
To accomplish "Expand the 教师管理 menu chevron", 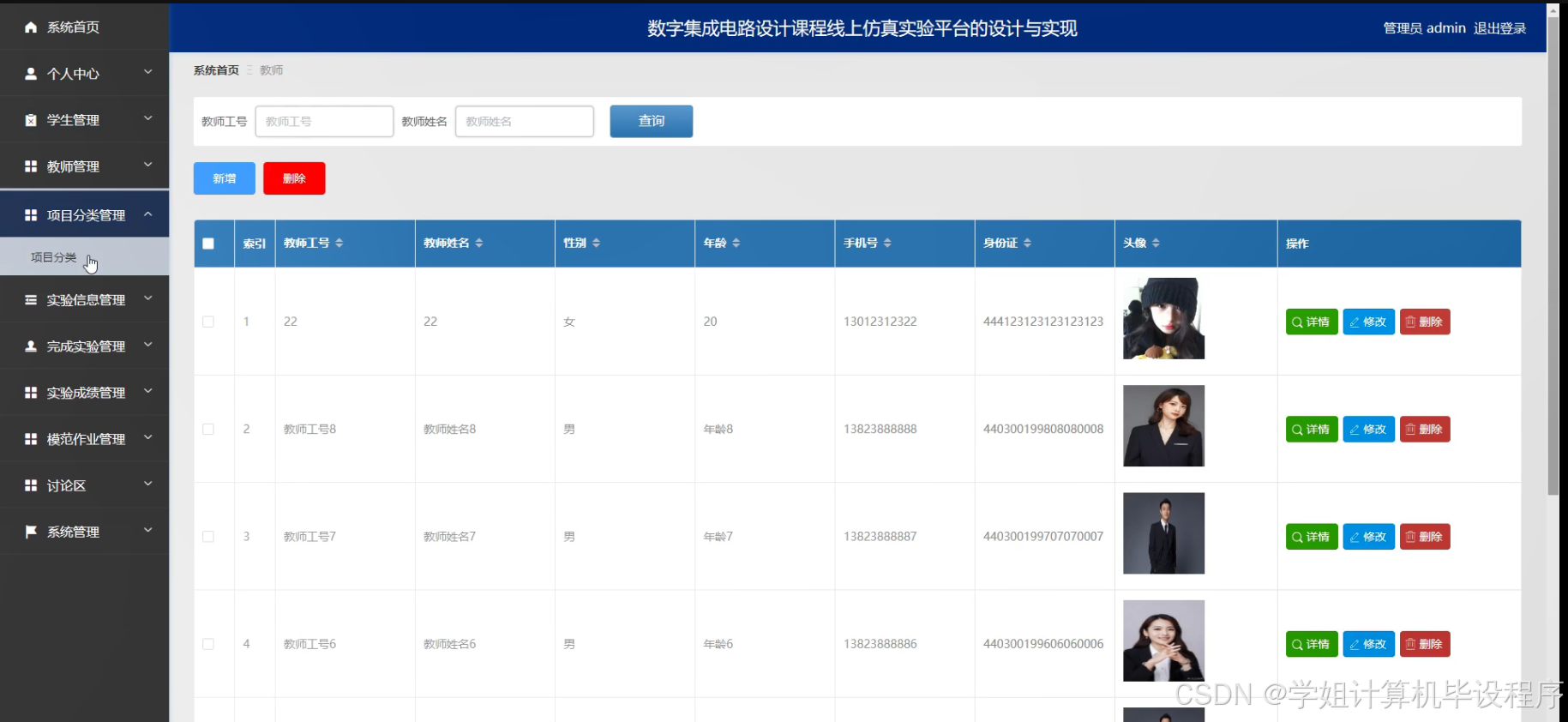I will coord(148,165).
